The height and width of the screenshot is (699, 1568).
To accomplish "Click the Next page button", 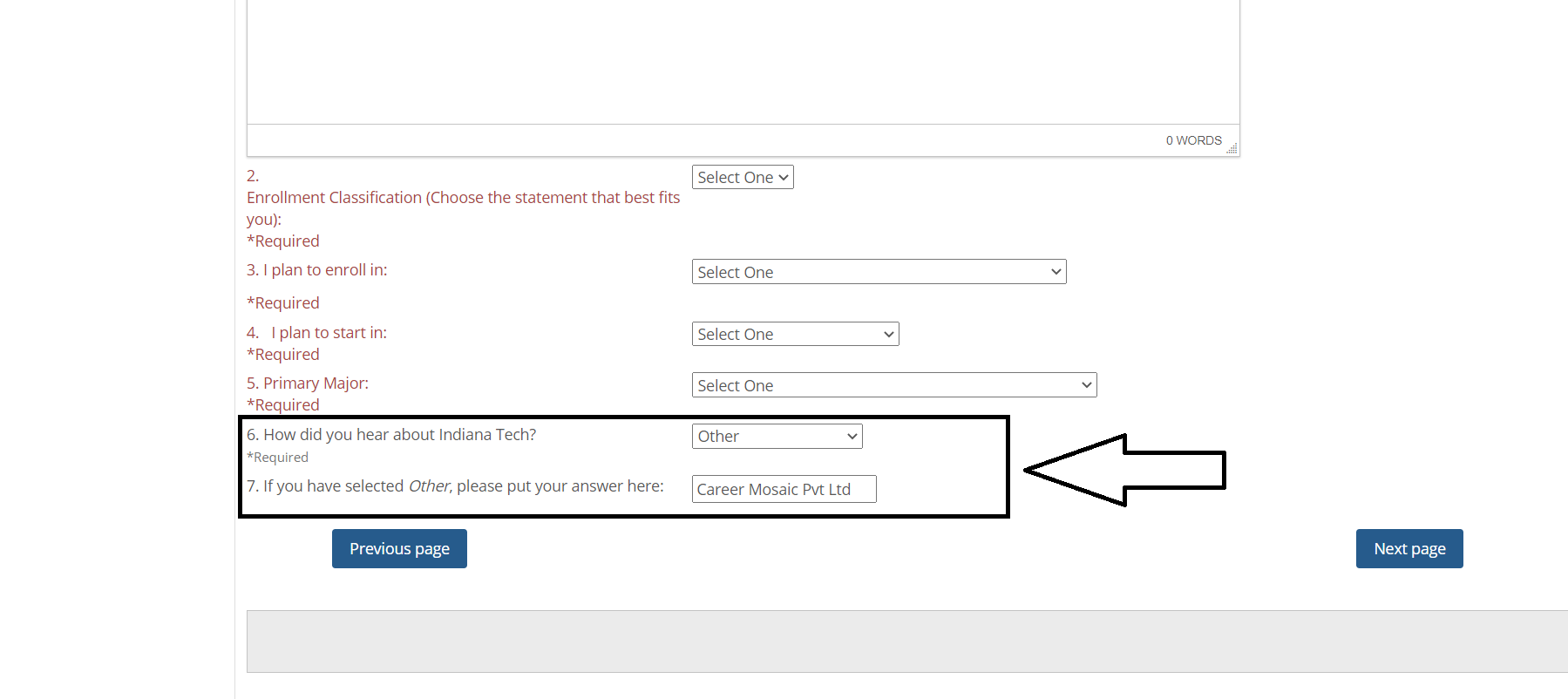I will coord(1409,548).
